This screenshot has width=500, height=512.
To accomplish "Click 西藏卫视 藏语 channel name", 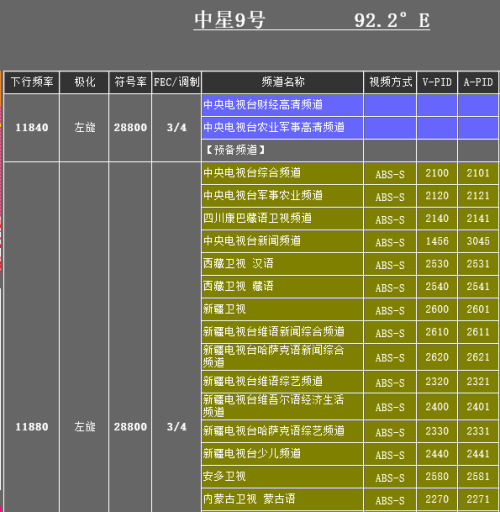I will pos(238,286).
